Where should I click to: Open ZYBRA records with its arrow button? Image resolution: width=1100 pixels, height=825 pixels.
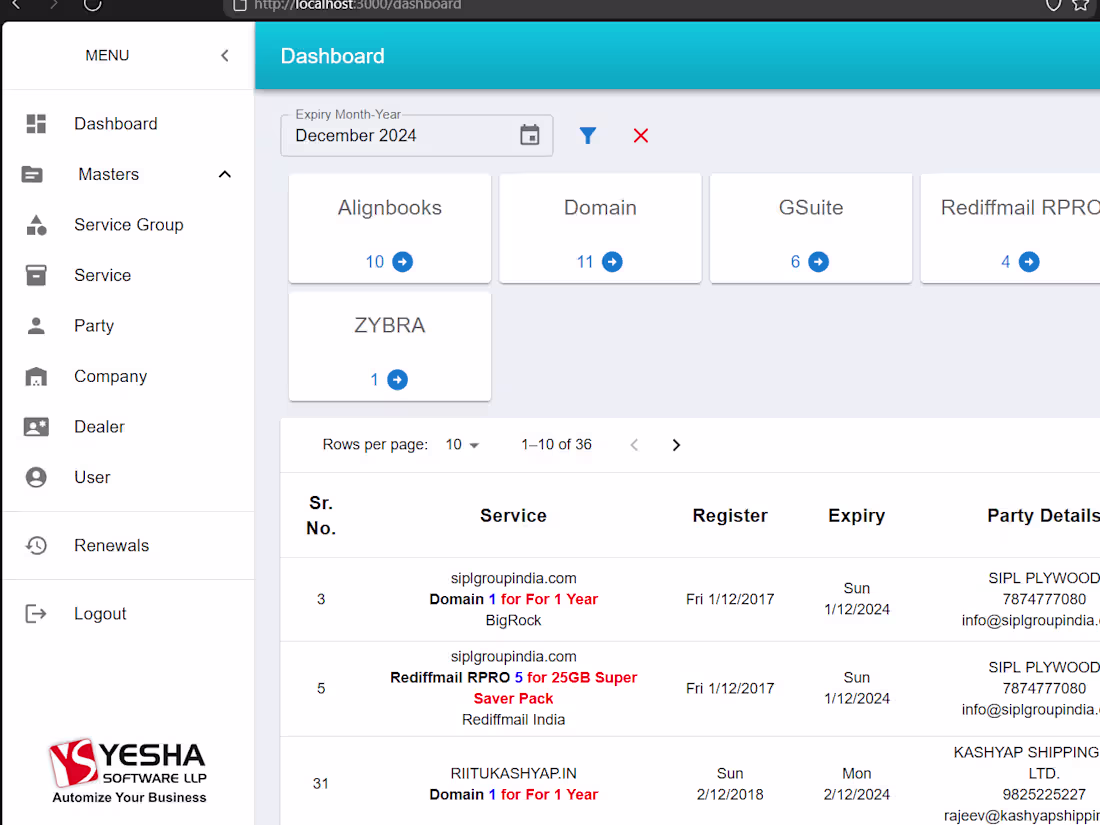pos(396,379)
